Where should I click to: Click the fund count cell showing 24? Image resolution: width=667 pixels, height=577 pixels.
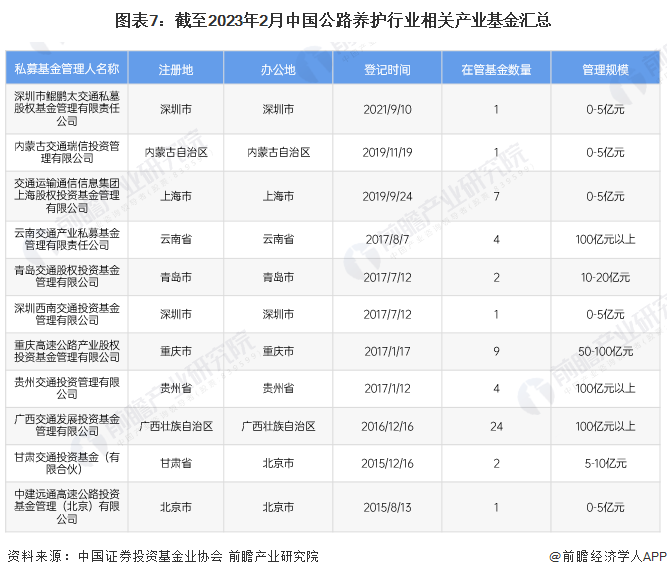pyautogui.click(x=496, y=426)
